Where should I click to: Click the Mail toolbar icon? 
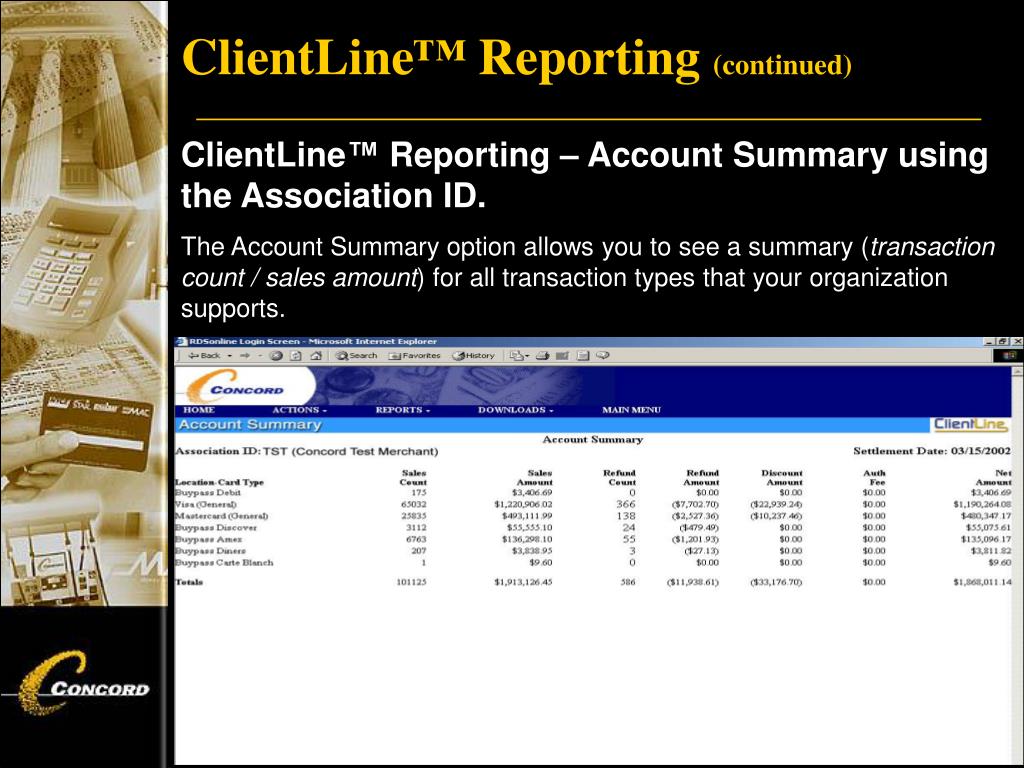[519, 355]
